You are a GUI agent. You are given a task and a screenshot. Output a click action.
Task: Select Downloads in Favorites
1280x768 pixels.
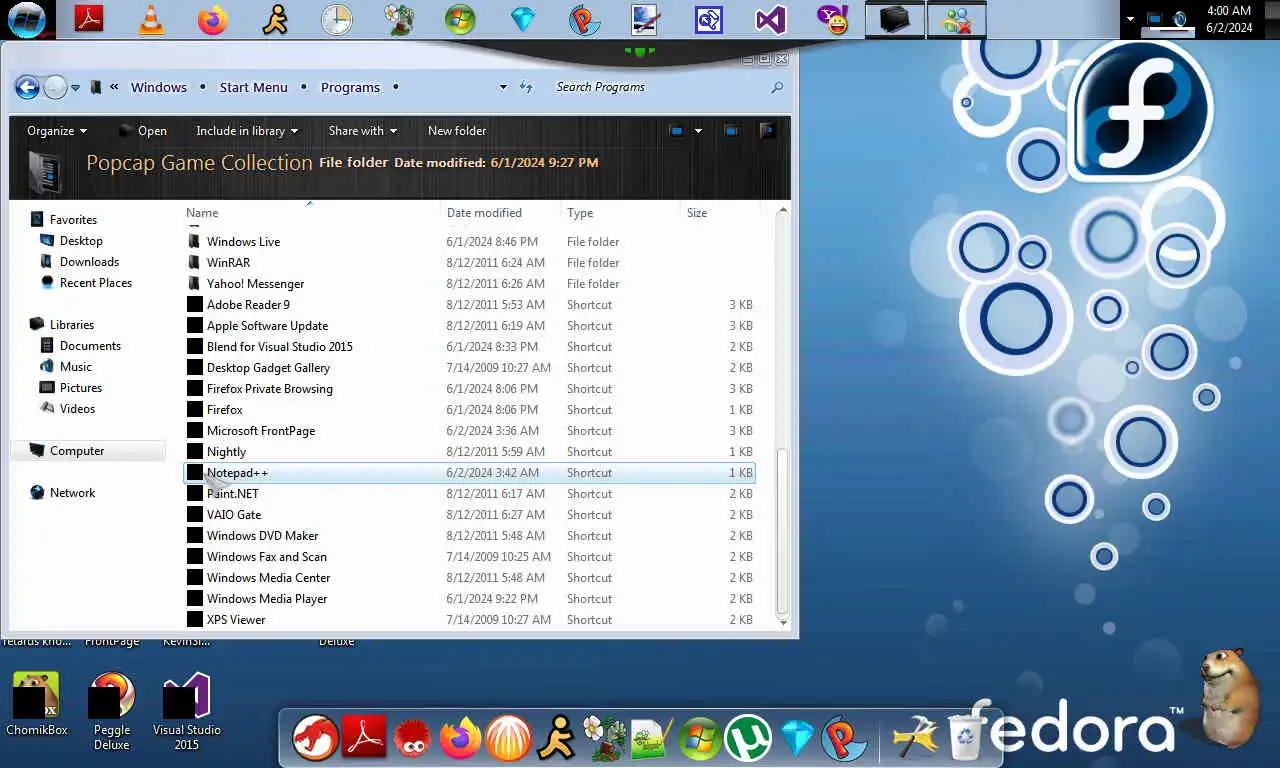click(x=89, y=262)
